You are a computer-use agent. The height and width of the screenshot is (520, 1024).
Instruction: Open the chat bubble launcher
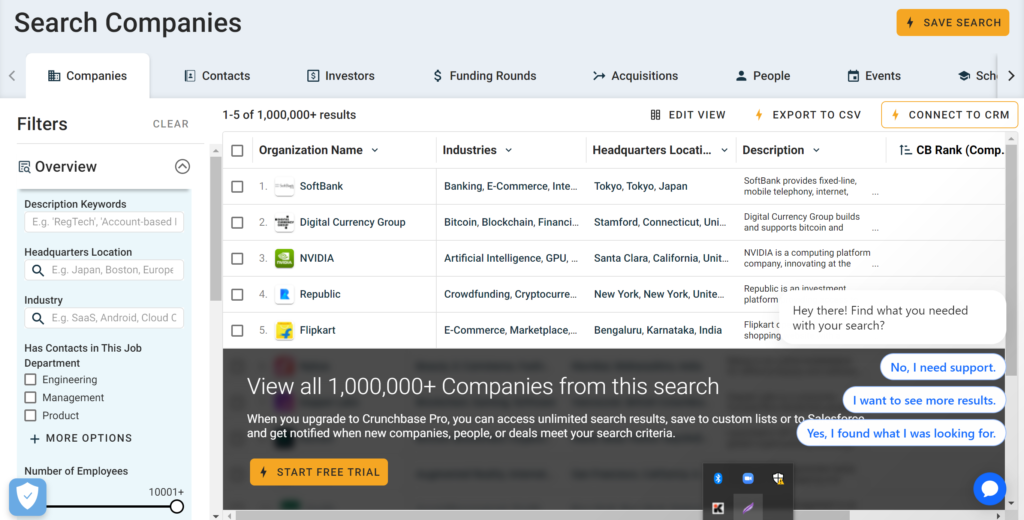pos(990,489)
